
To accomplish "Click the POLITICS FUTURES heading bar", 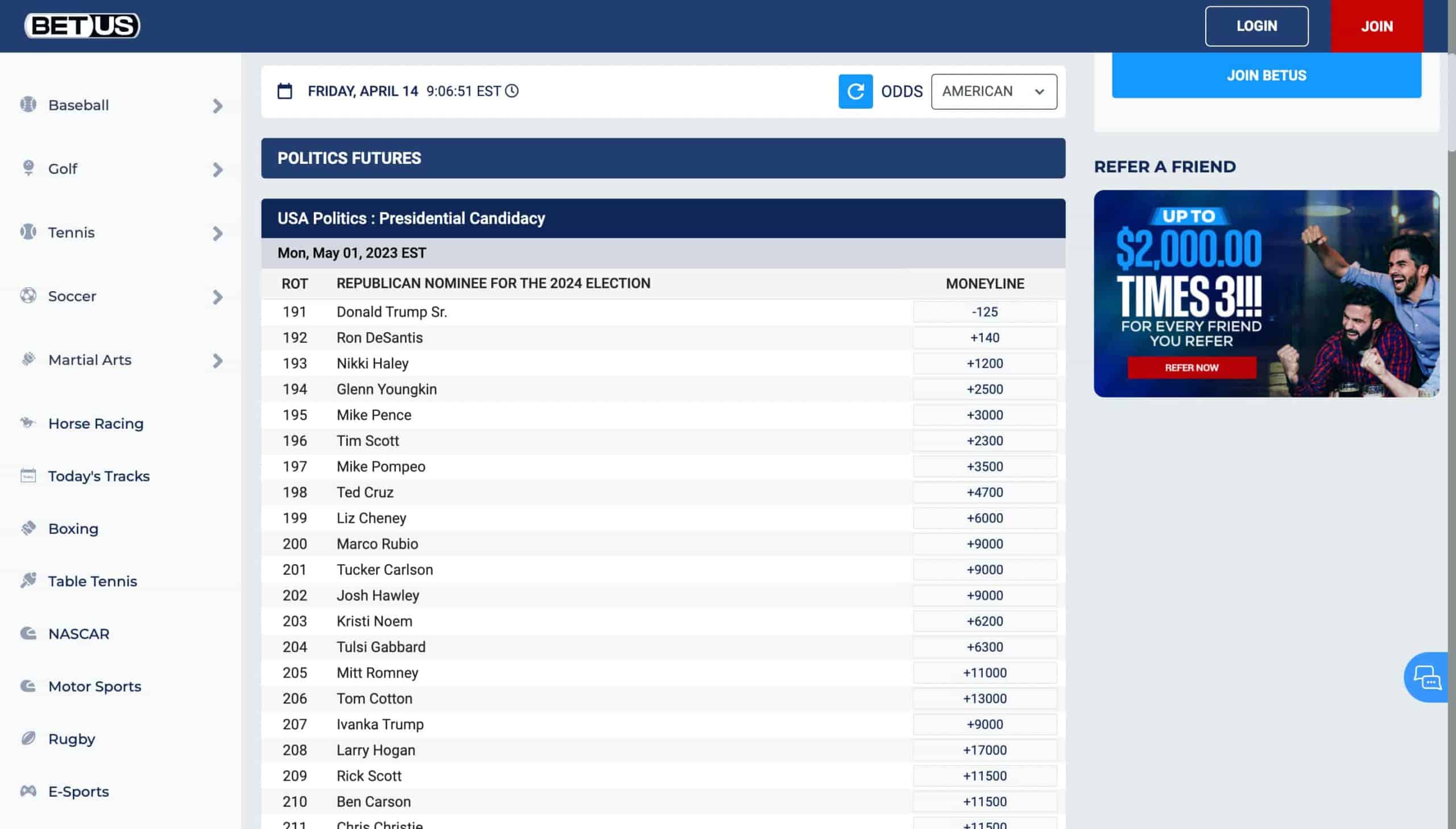I will coord(663,157).
